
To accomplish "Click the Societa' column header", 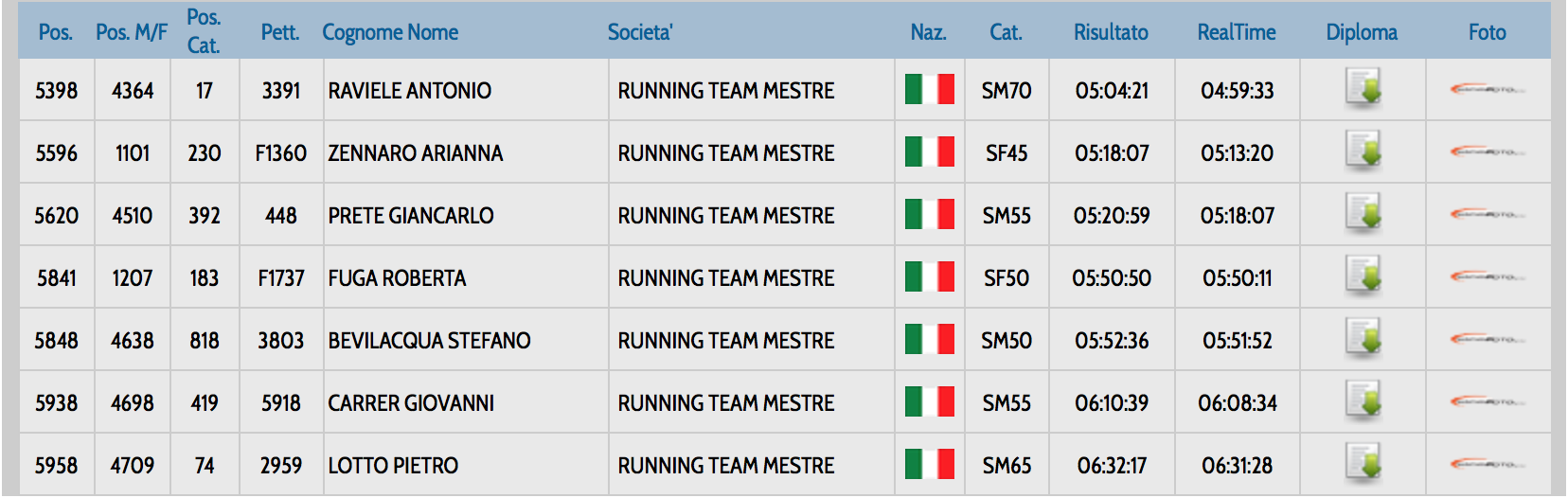I will point(640,32).
